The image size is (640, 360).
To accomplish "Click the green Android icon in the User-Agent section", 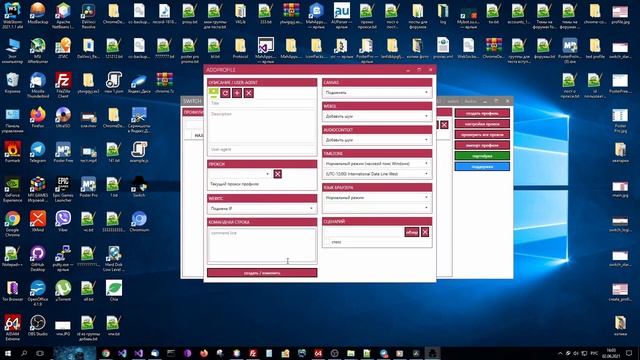I will (213, 93).
